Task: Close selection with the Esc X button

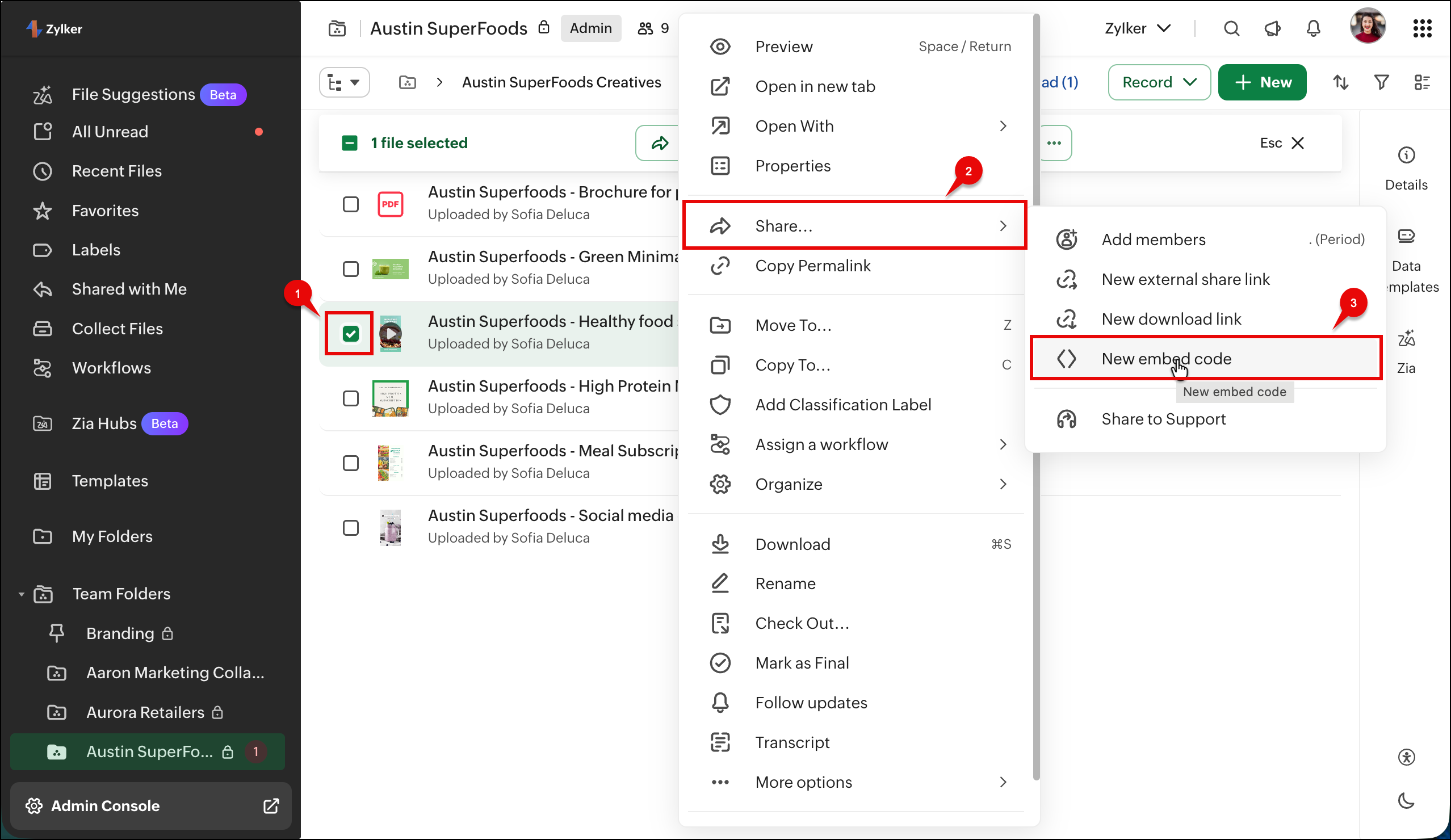Action: [1282, 143]
